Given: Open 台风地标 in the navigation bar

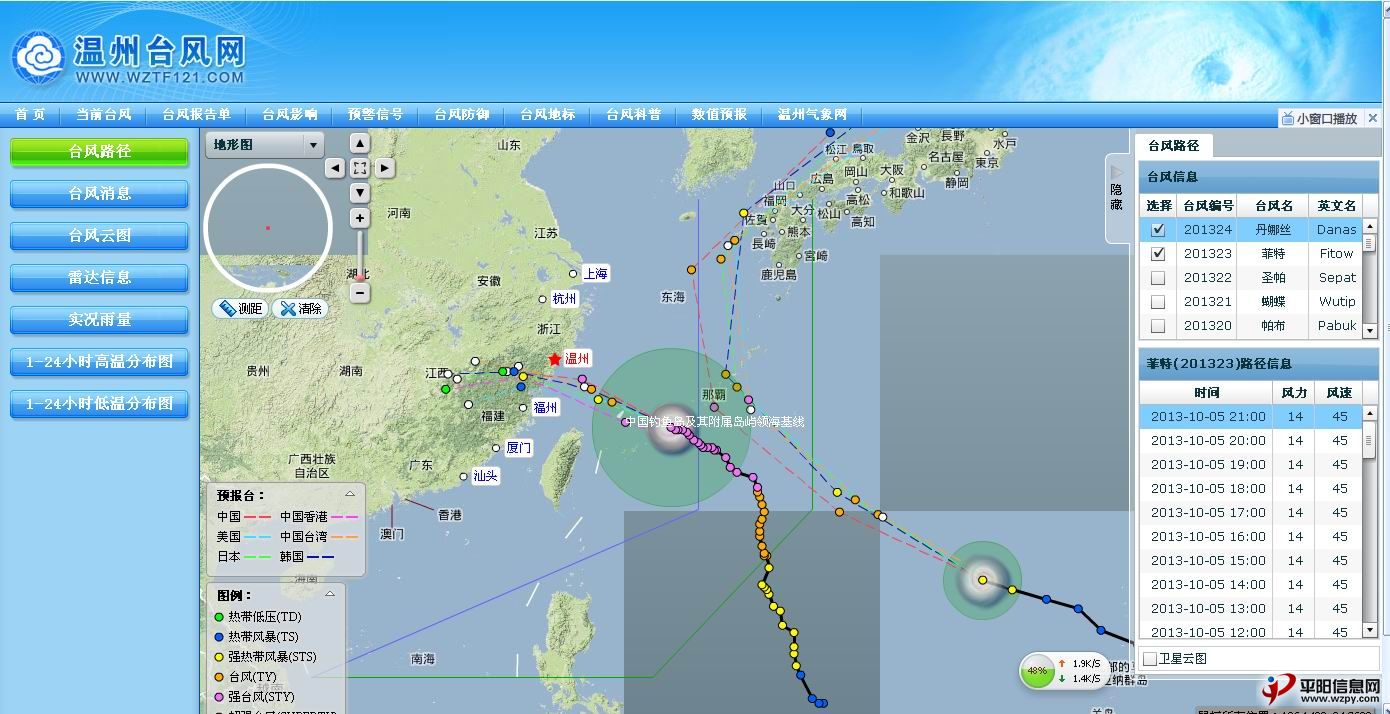Looking at the screenshot, I should click(x=548, y=115).
